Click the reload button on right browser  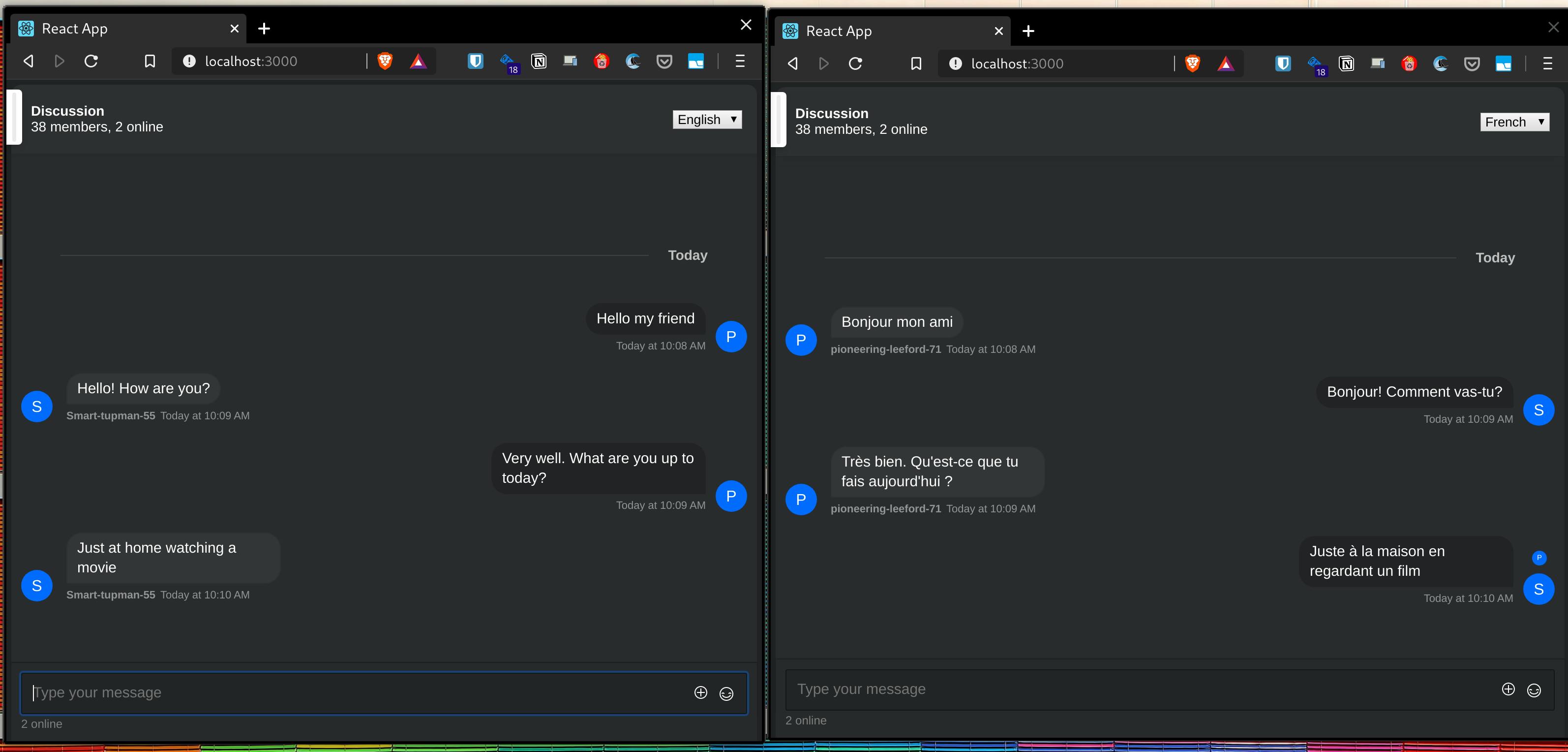[x=855, y=63]
